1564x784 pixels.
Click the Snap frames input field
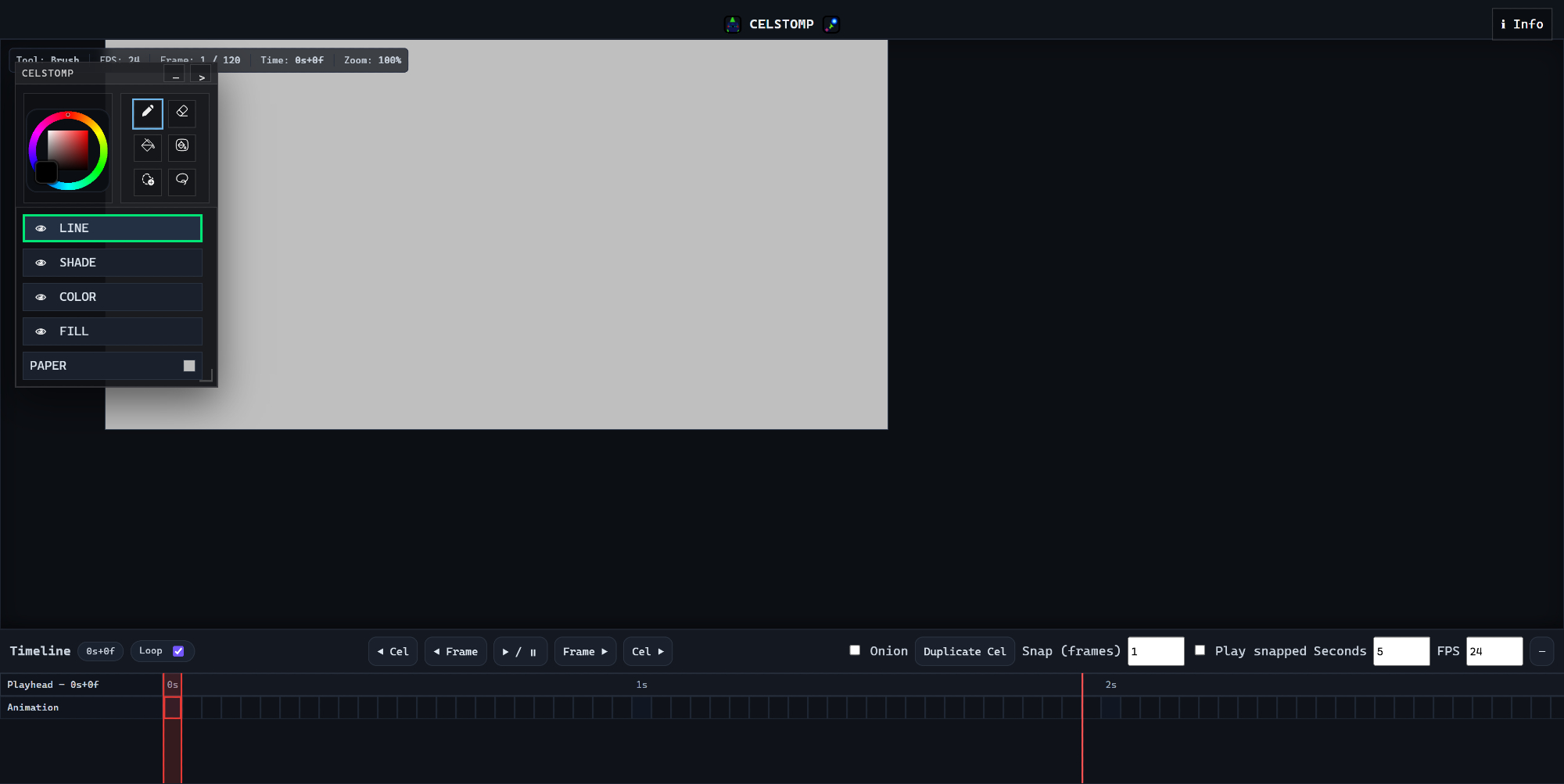1155,651
